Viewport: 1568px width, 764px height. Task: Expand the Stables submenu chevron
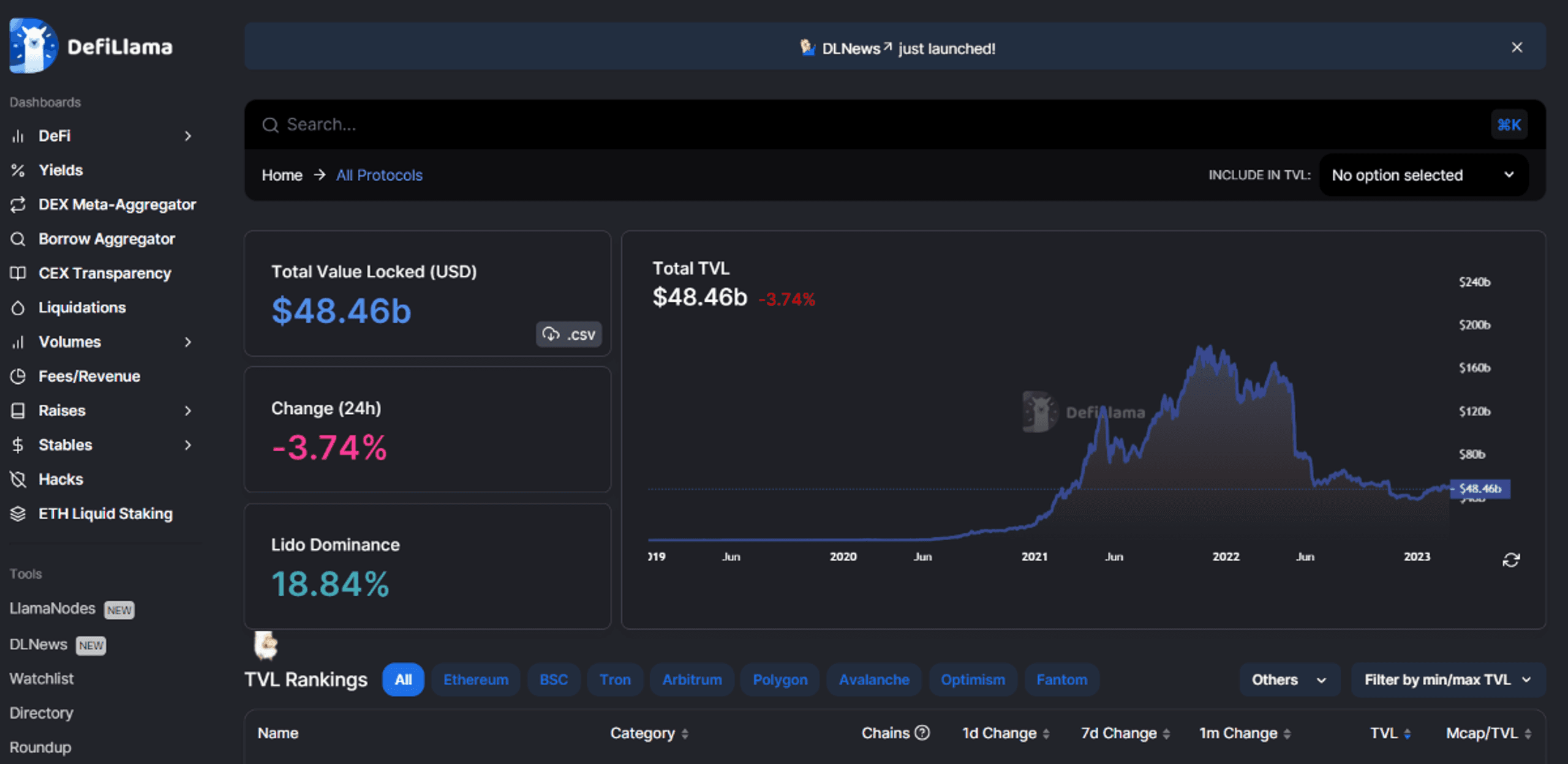(x=188, y=444)
